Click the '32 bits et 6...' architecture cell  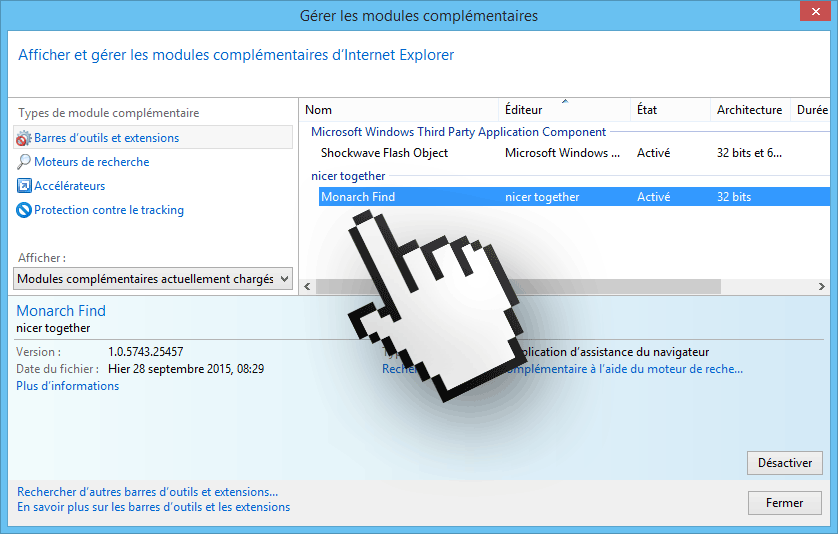[x=749, y=153]
